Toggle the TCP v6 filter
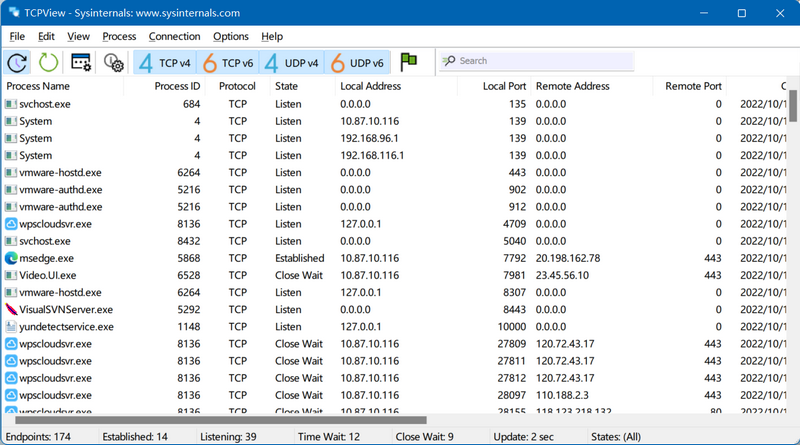The height and width of the screenshot is (445, 800). coord(228,63)
